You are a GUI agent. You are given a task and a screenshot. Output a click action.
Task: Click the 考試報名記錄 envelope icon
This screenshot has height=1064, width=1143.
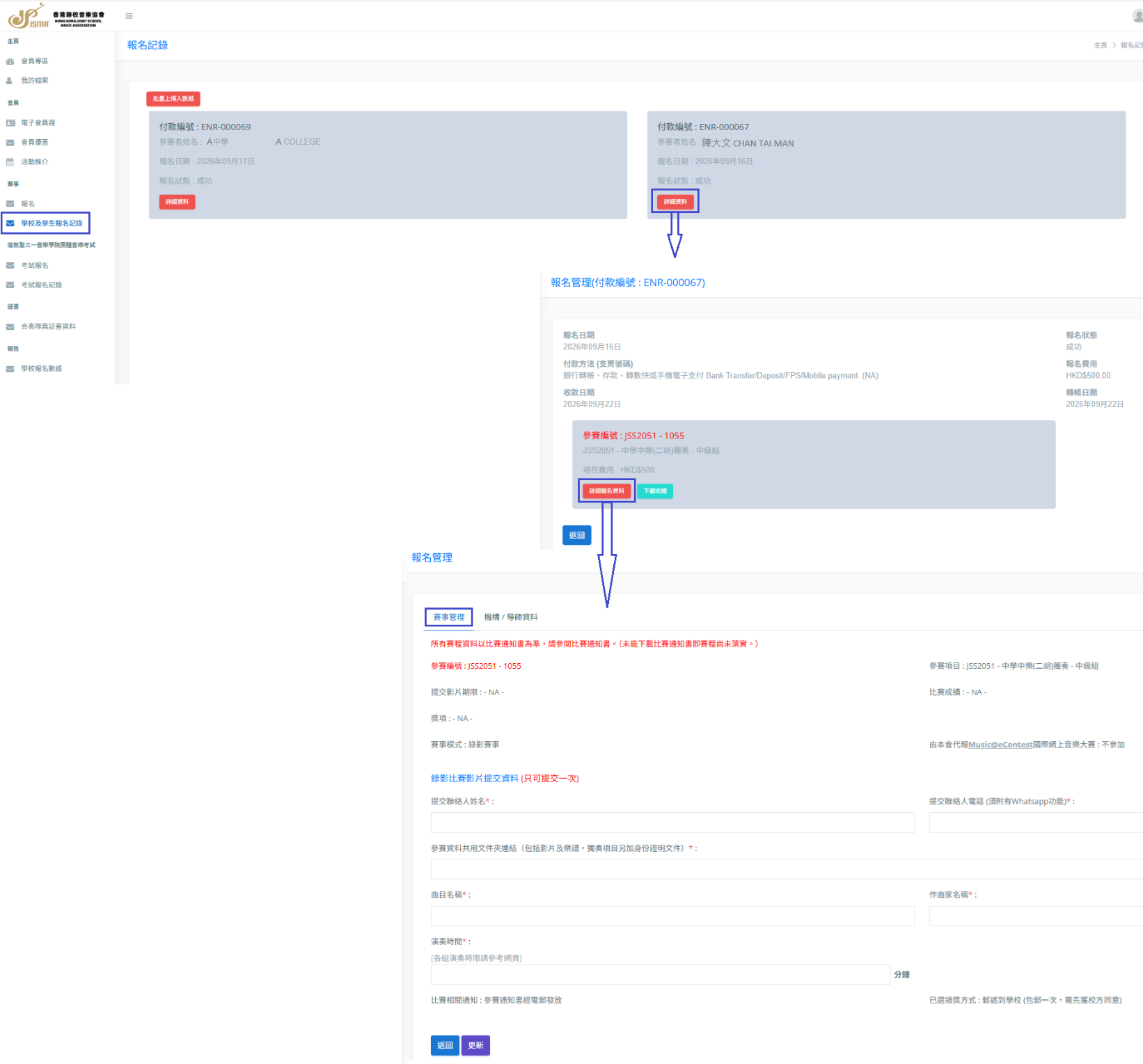tap(10, 285)
